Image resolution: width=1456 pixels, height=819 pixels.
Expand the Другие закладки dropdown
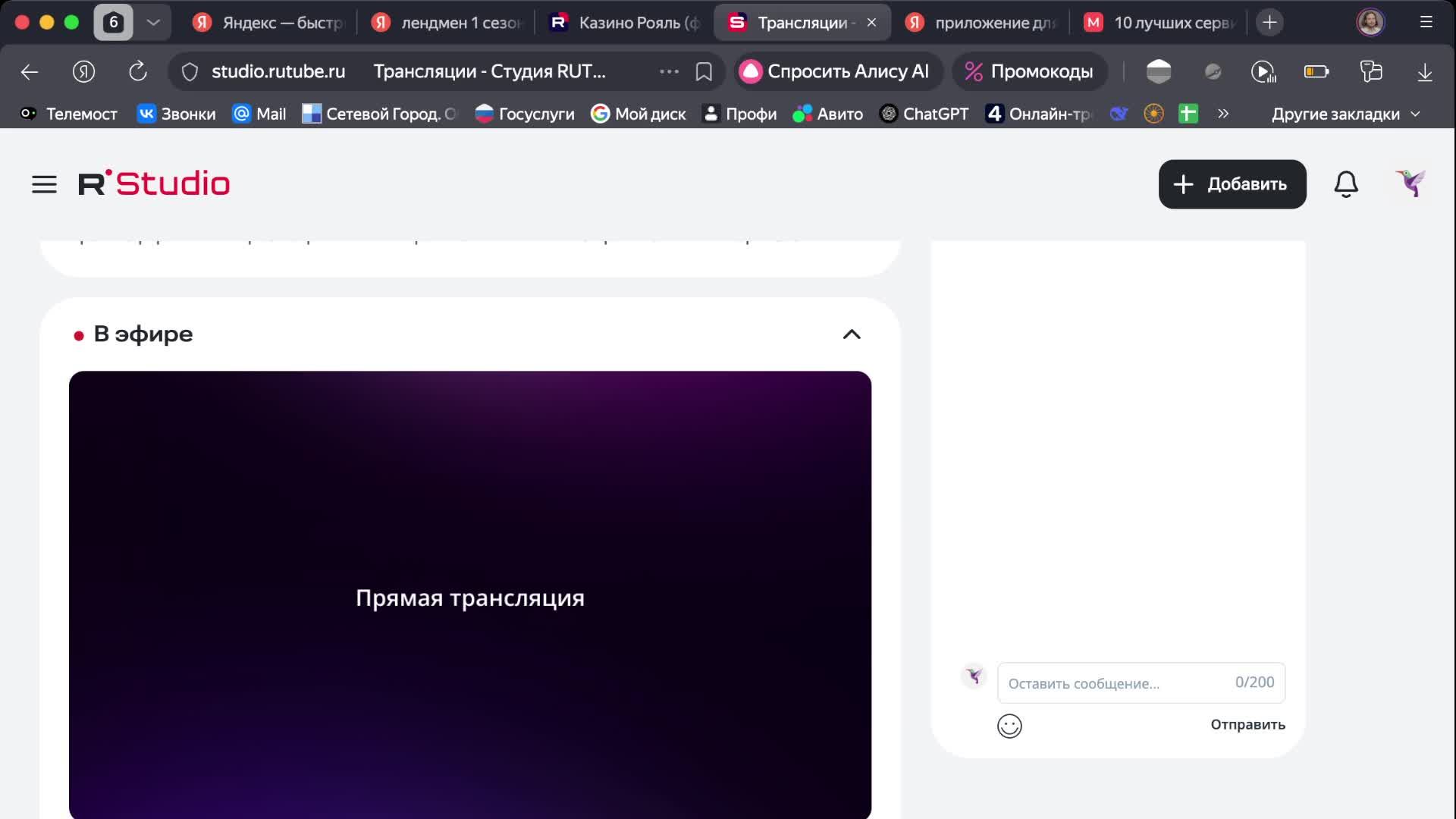[x=1346, y=113]
